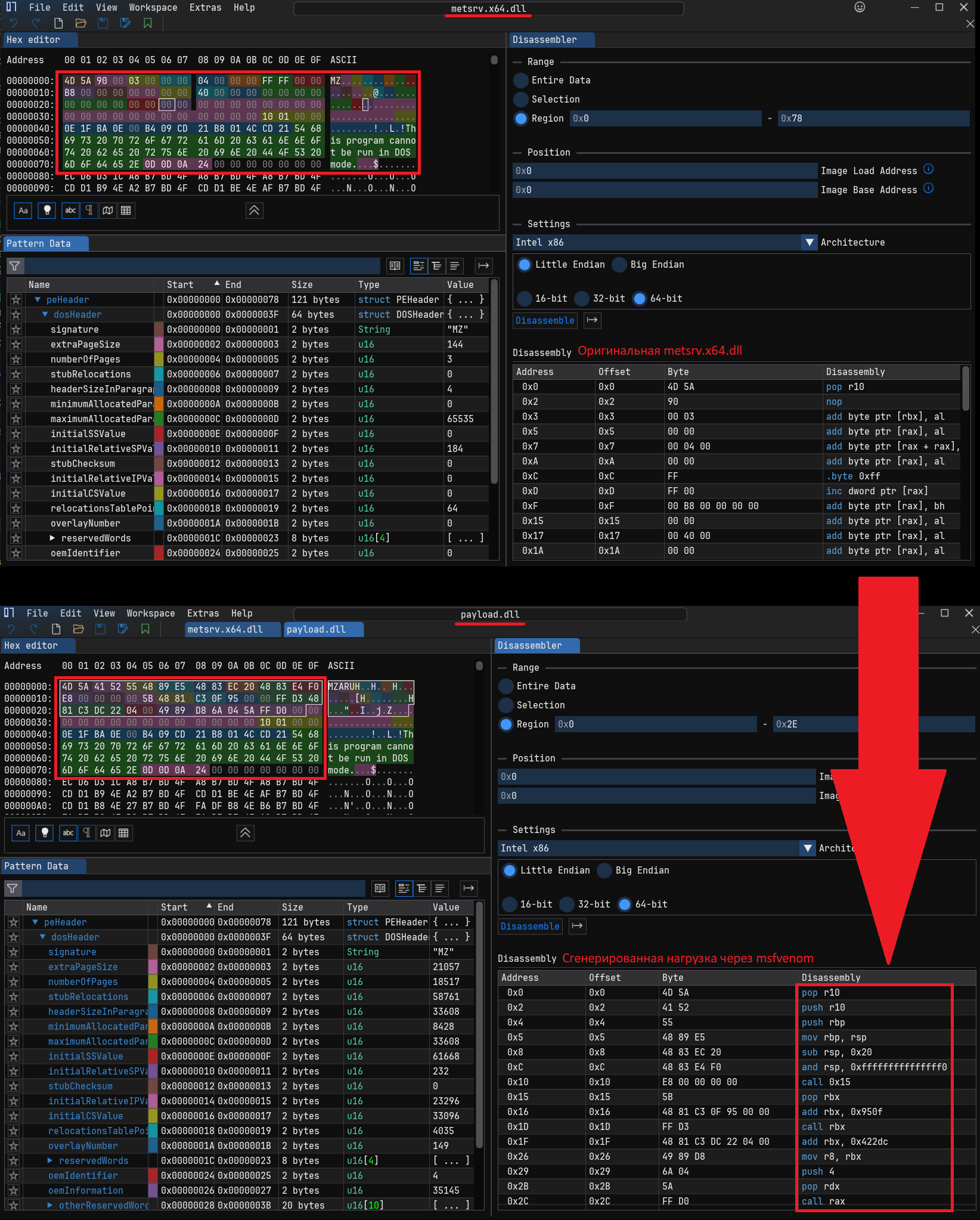Screen dimensions: 980x1220
Task: Click the new file icon in the top window toolbar
Action: [x=58, y=23]
